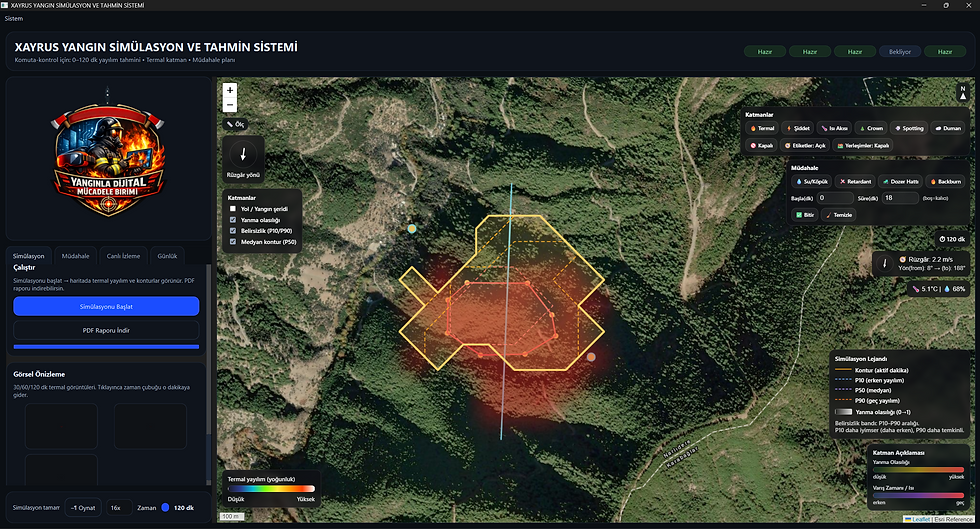980x529 pixels.
Task: Switch Etiketler: Açık labels toggle
Action: [804, 146]
